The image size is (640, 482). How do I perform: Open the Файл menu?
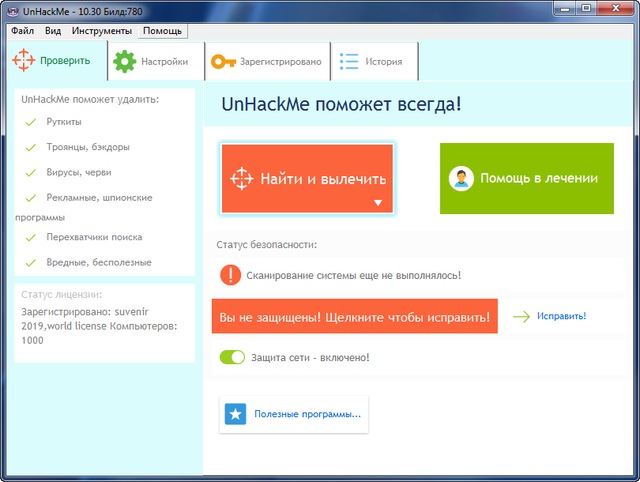[22, 31]
